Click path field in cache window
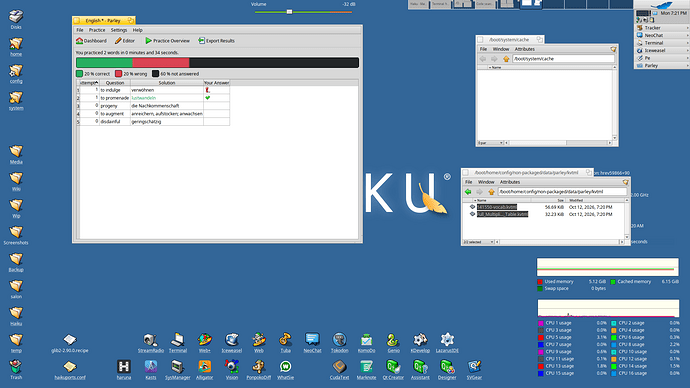This screenshot has height=388, width=690. point(563,59)
